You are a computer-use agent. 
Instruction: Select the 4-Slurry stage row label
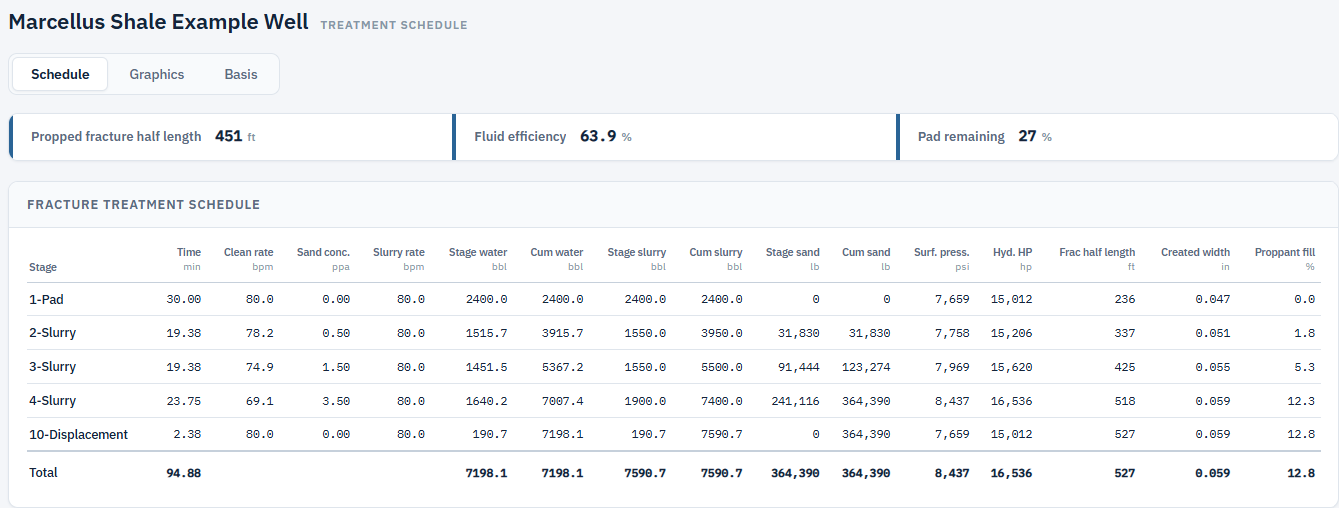[x=53, y=401]
